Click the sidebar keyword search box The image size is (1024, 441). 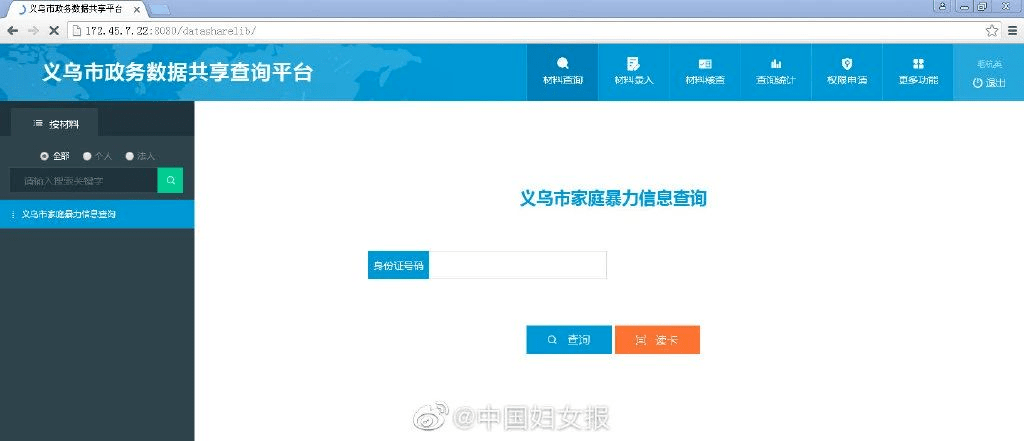[x=84, y=180]
